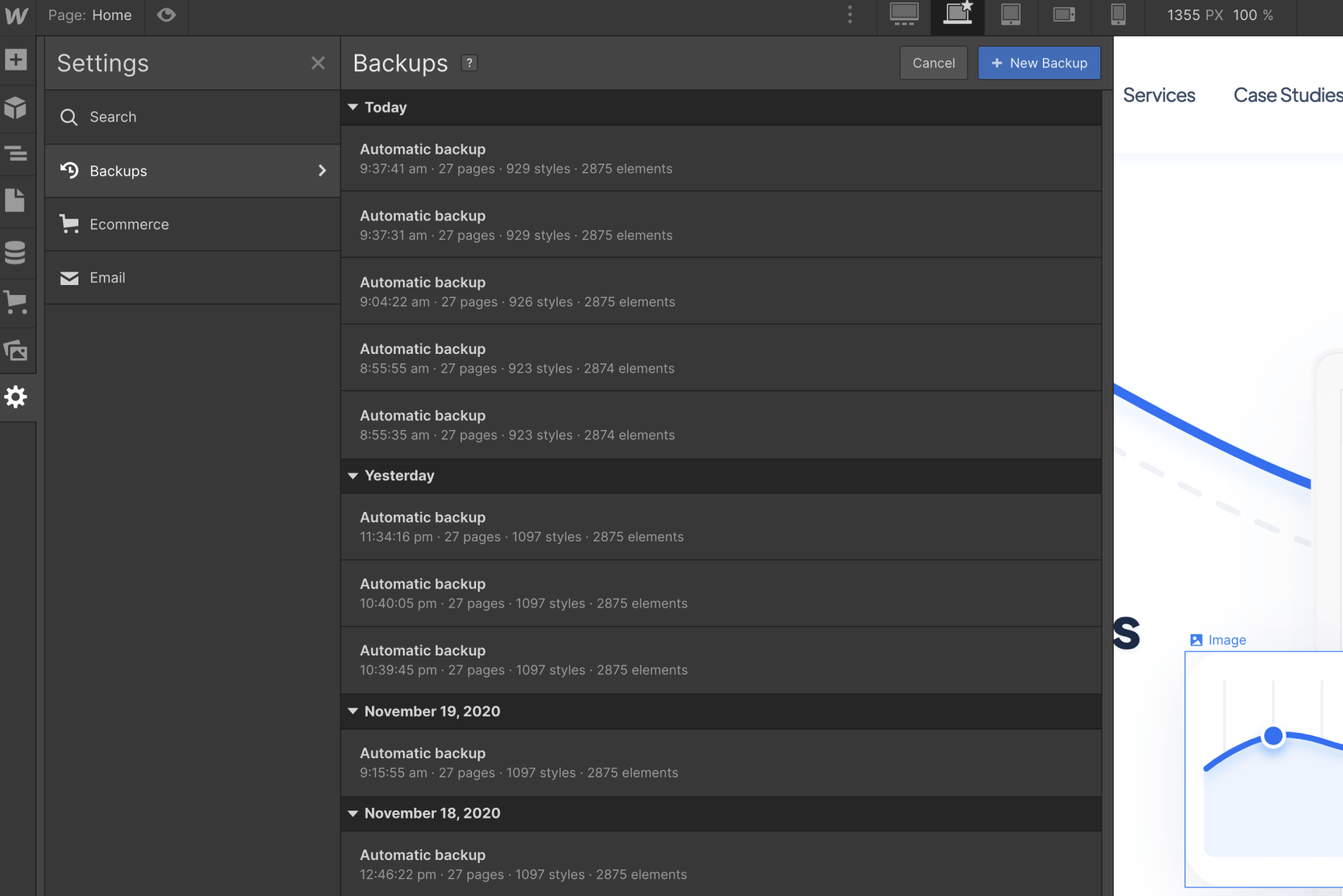Cancel out of the Backups view
Image resolution: width=1343 pixels, height=896 pixels.
[933, 63]
